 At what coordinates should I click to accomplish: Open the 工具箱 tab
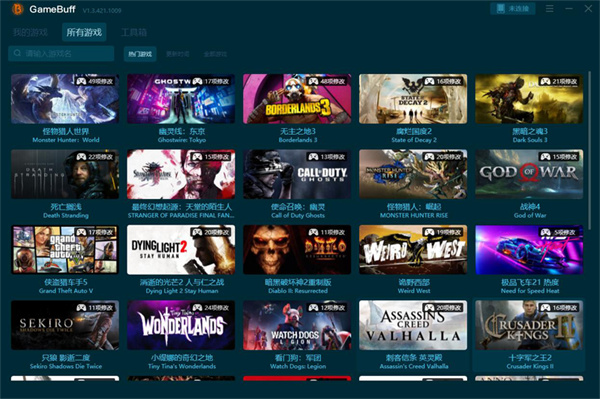click(134, 32)
